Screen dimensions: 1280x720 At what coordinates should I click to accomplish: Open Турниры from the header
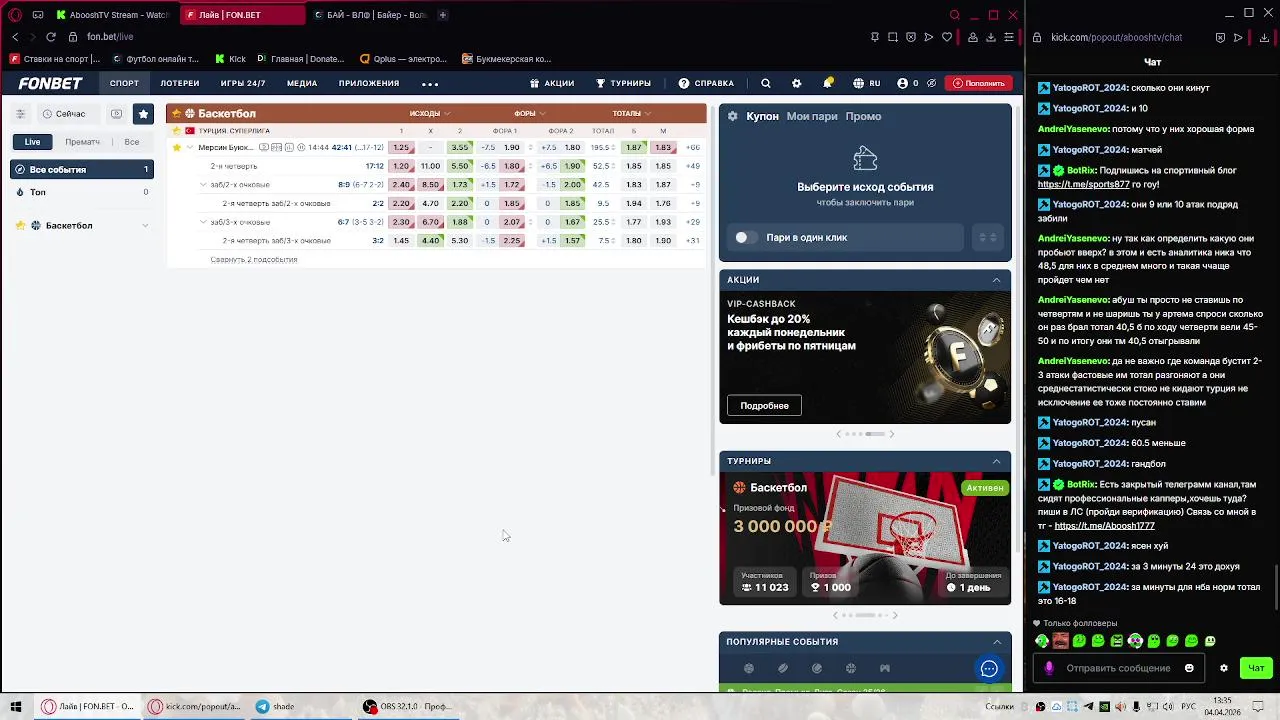623,83
